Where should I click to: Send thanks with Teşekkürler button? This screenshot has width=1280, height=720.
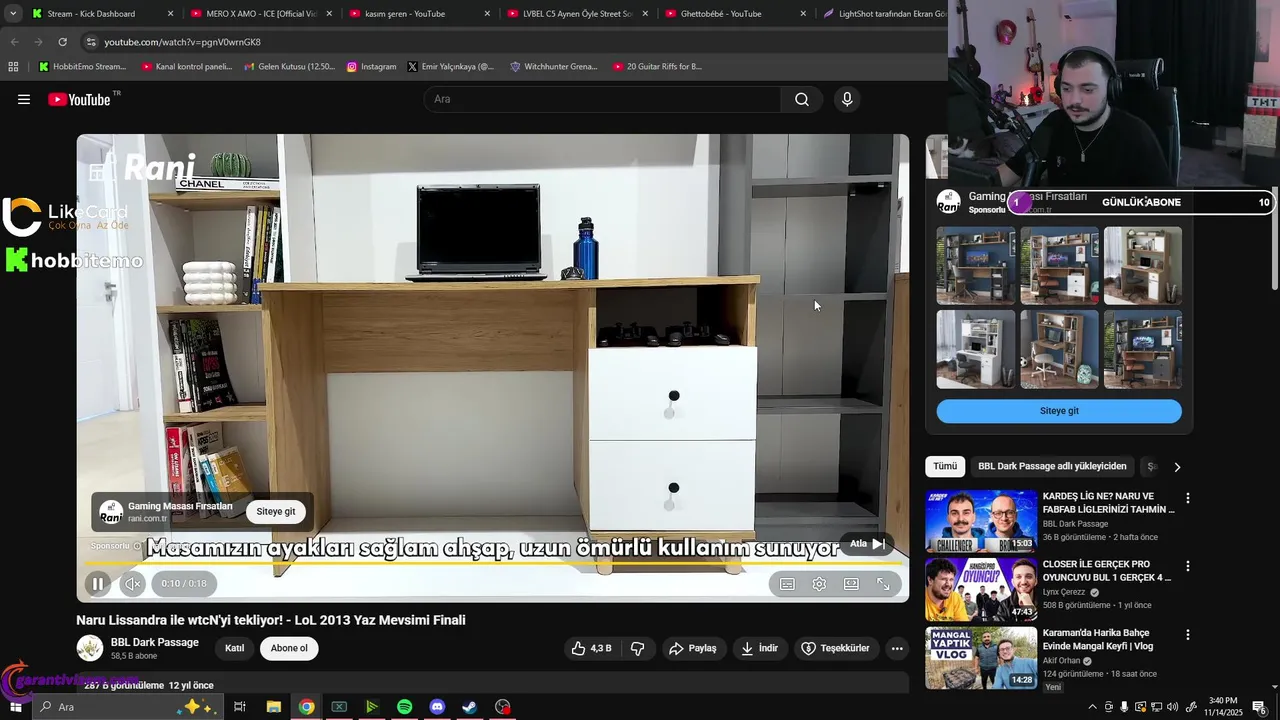point(836,648)
